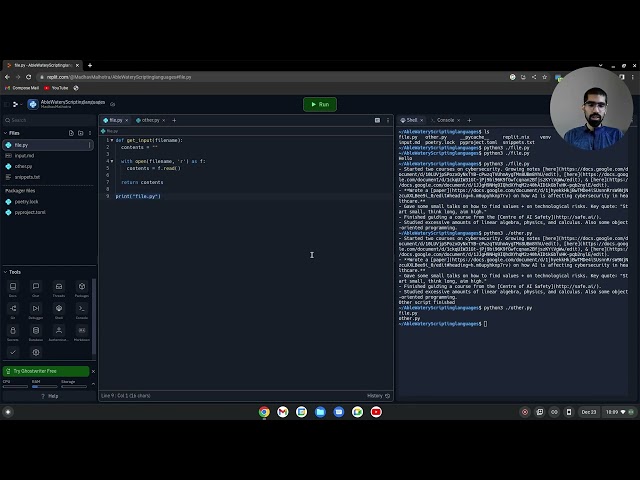Open the Docs tool
This screenshot has width=640, height=480.
pos(13,289)
